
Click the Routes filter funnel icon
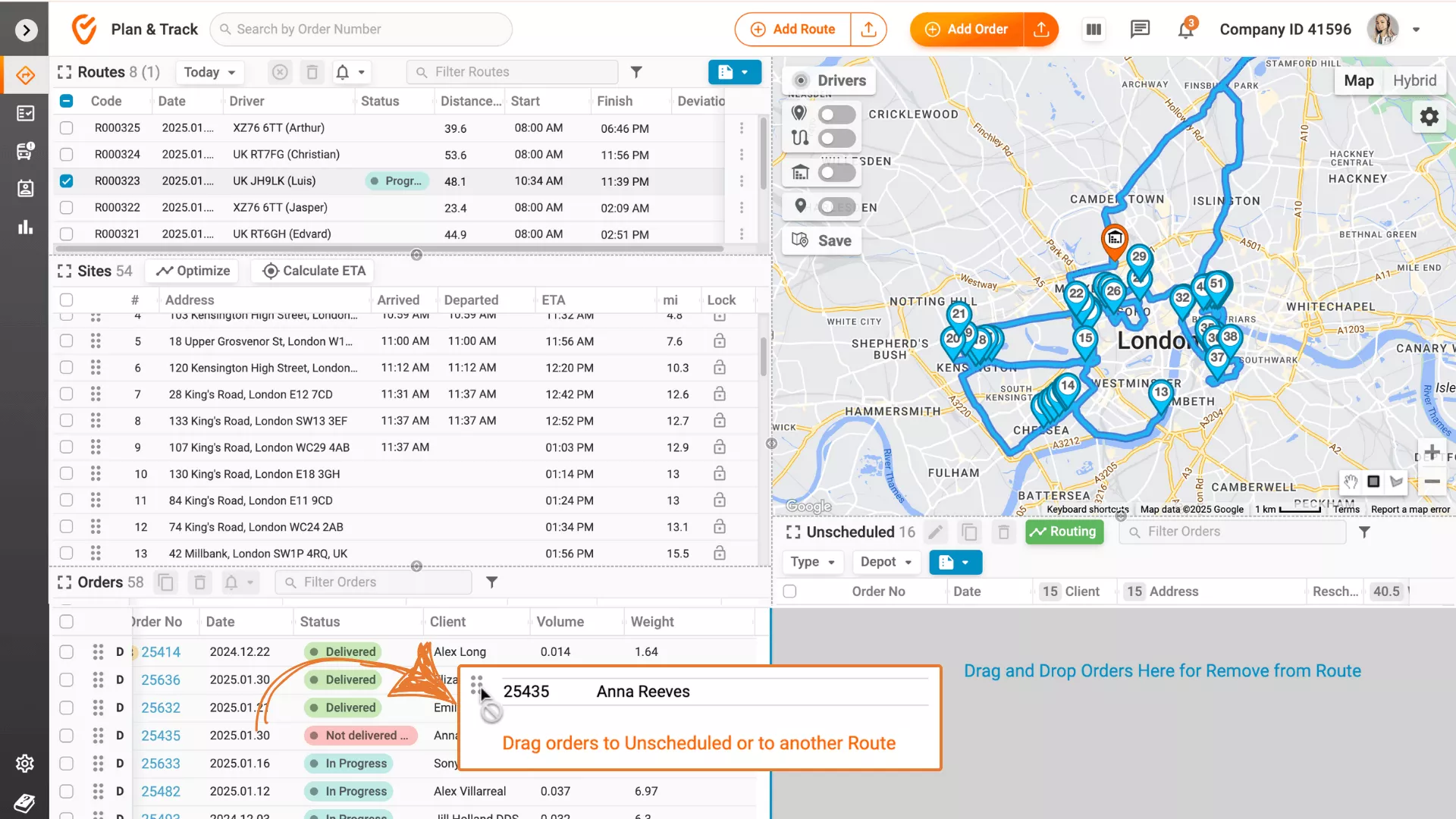pyautogui.click(x=636, y=72)
